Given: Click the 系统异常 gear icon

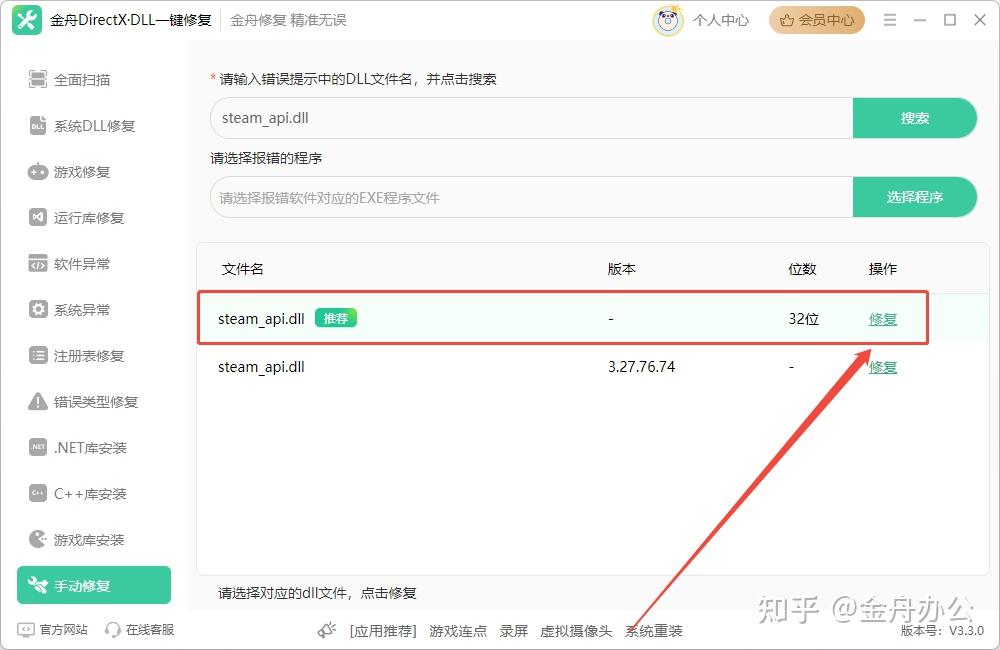Looking at the screenshot, I should pos(38,309).
